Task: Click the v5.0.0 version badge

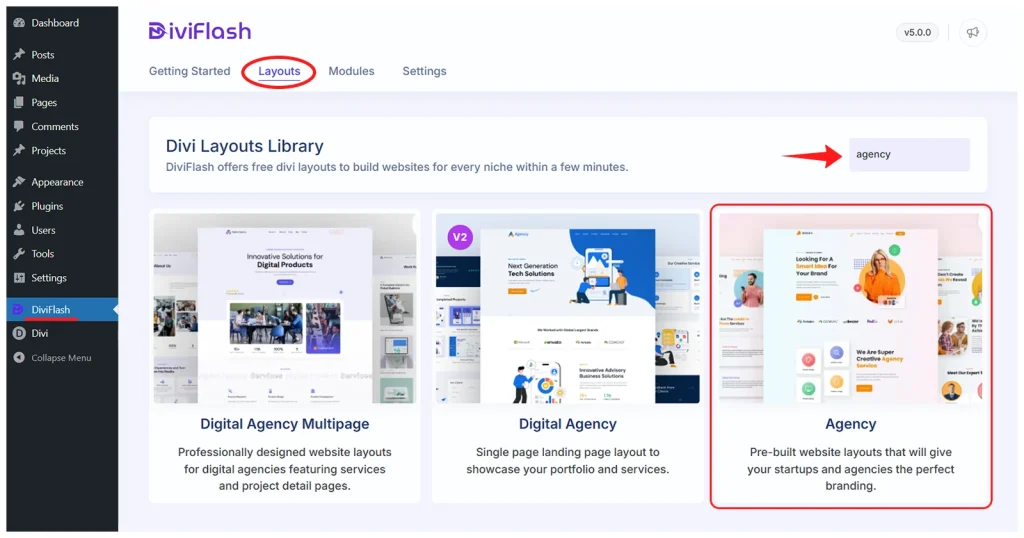Action: (917, 32)
